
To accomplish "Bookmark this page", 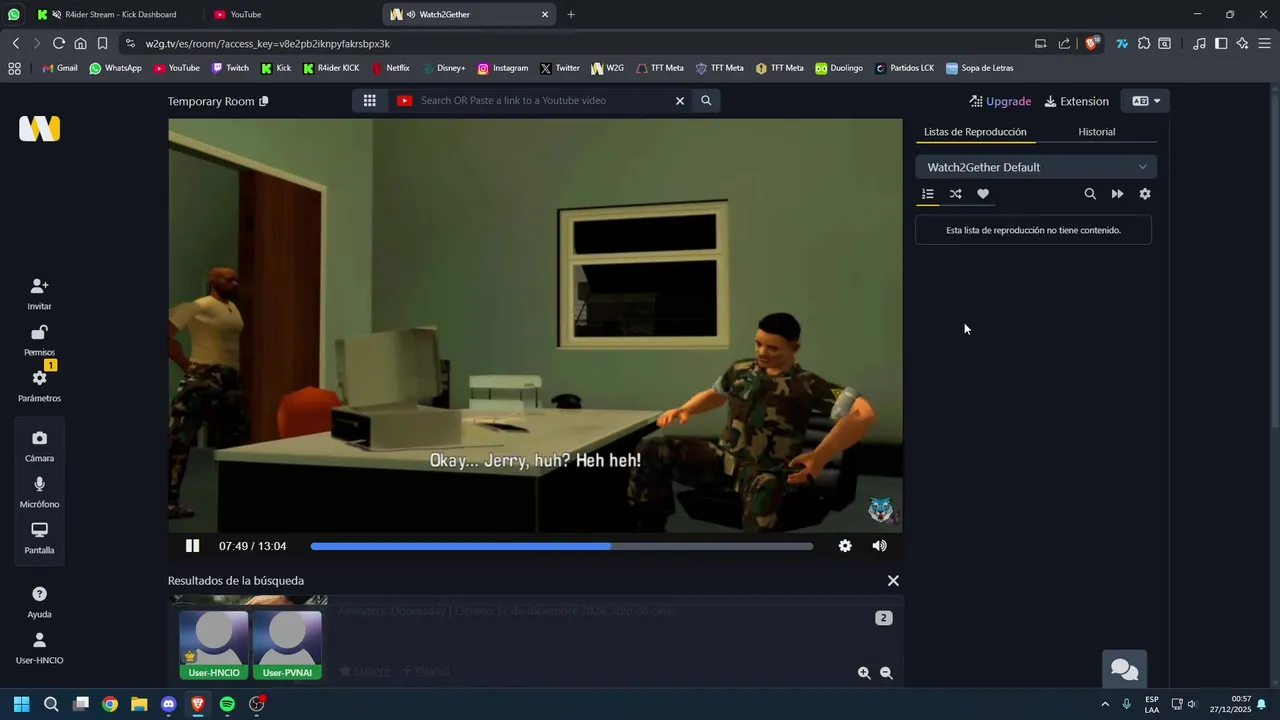I will click(x=102, y=43).
